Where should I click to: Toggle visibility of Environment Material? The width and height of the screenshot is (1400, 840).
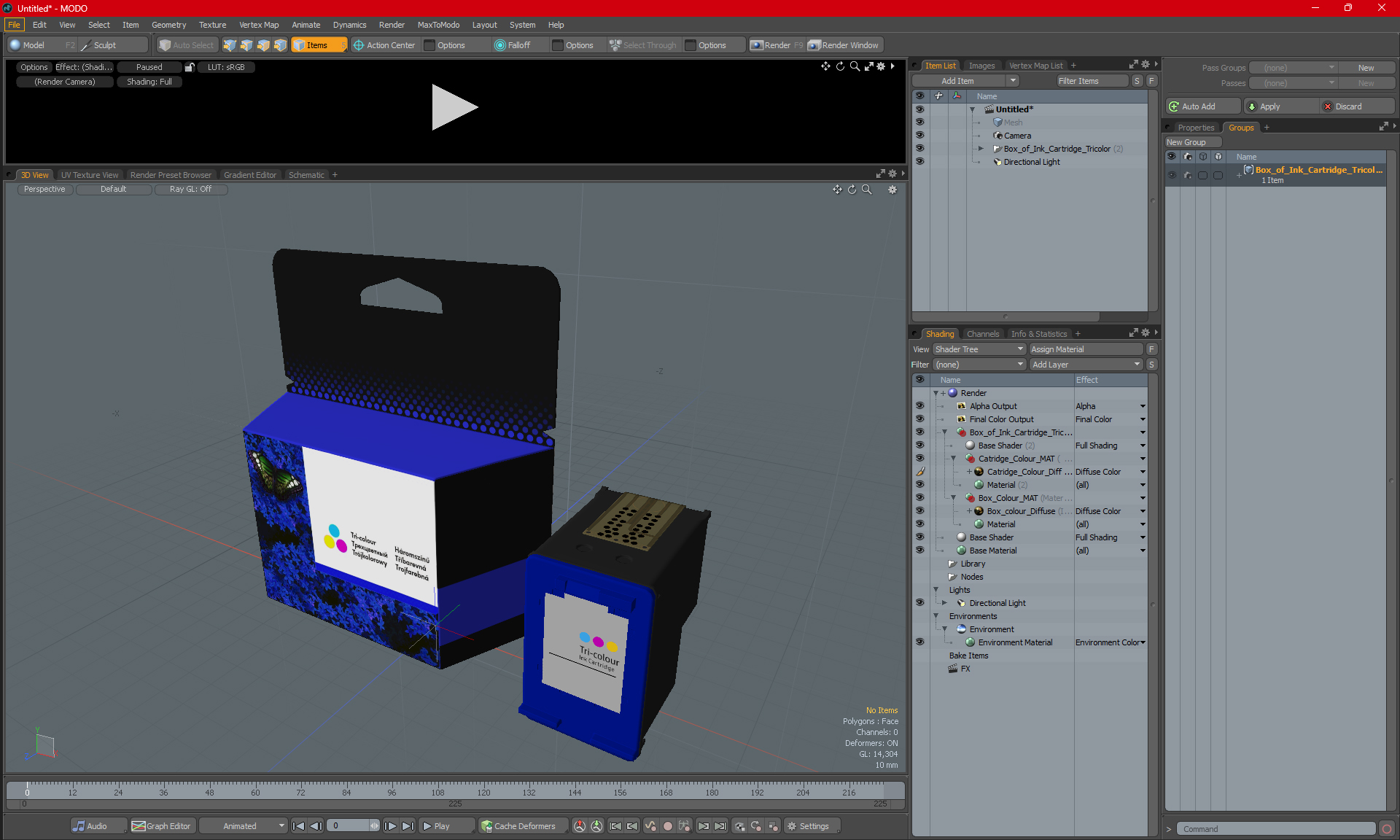click(919, 642)
